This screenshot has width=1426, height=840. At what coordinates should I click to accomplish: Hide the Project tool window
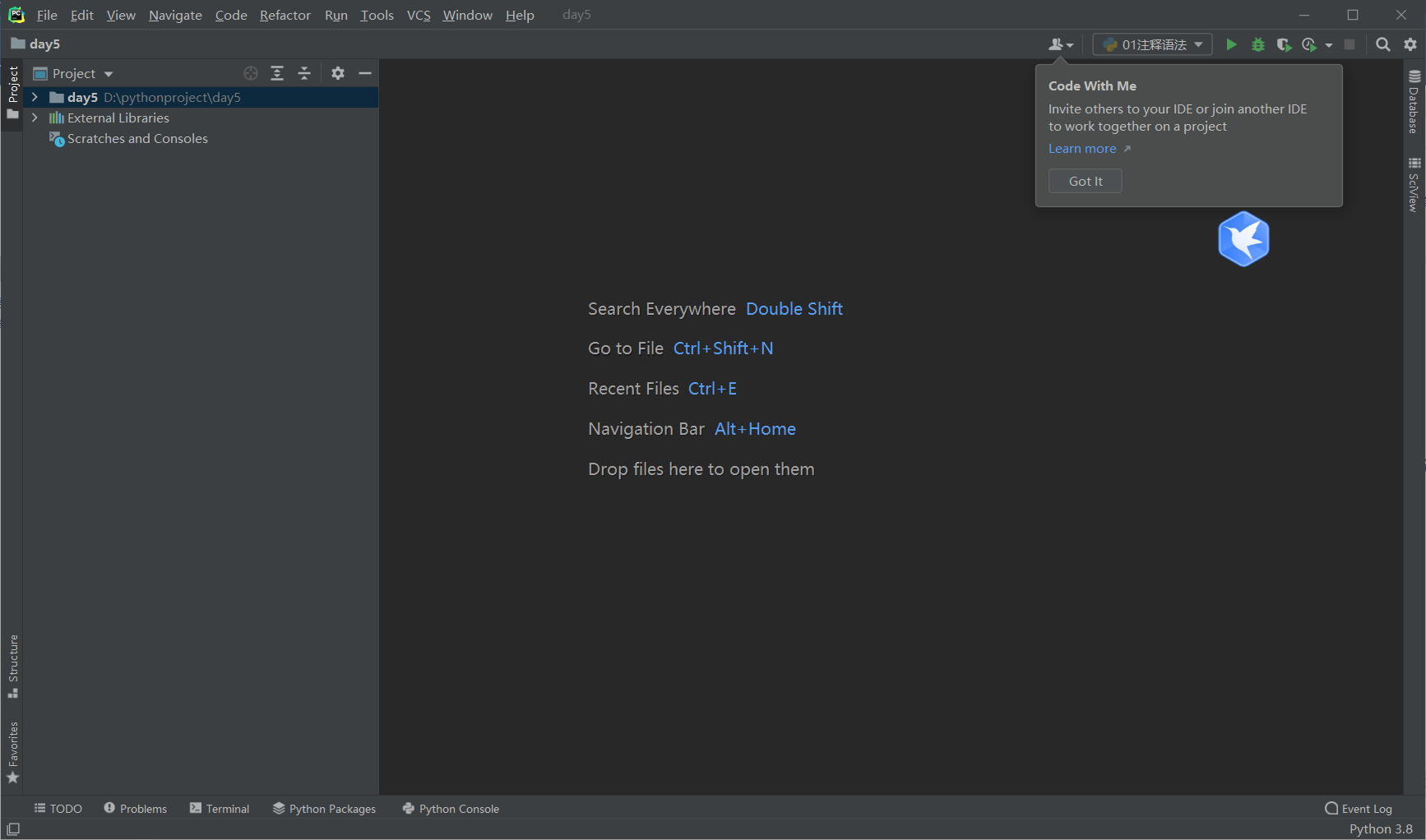click(365, 73)
